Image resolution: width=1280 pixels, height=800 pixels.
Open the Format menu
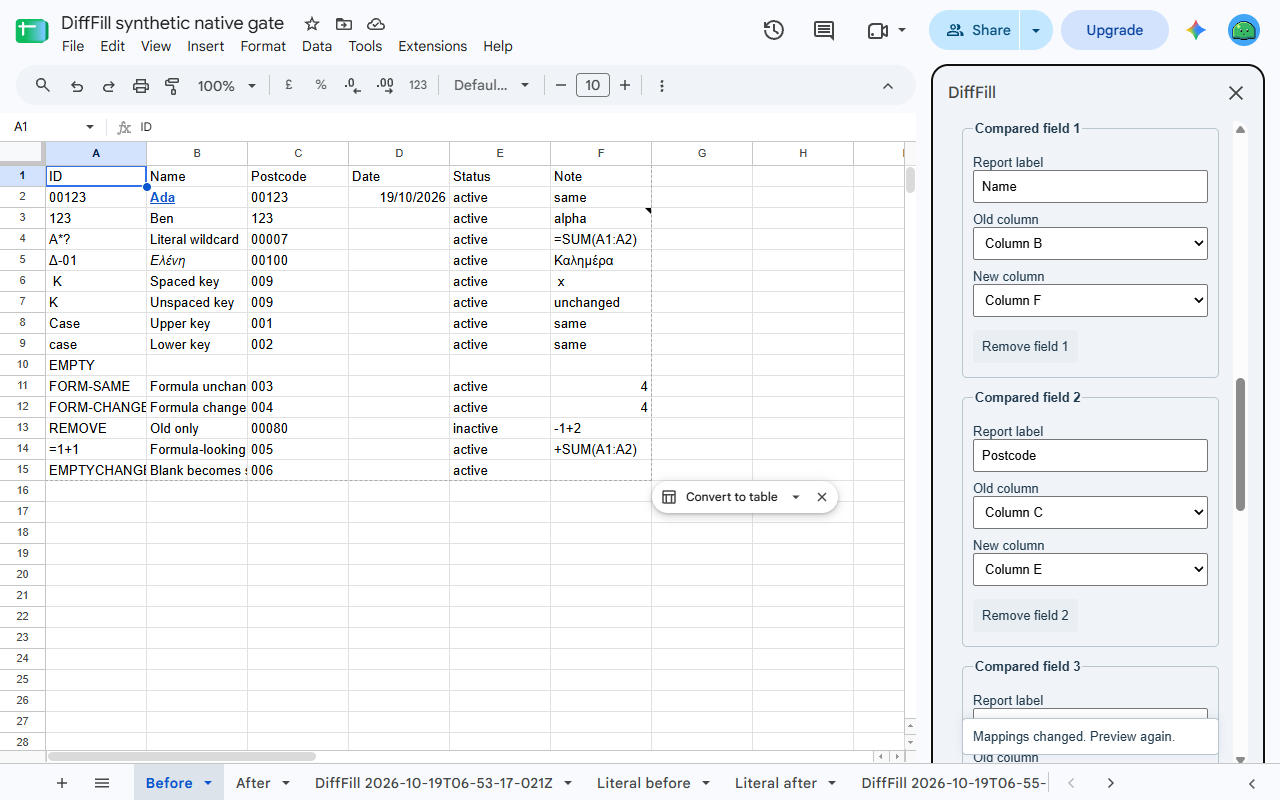pos(263,46)
